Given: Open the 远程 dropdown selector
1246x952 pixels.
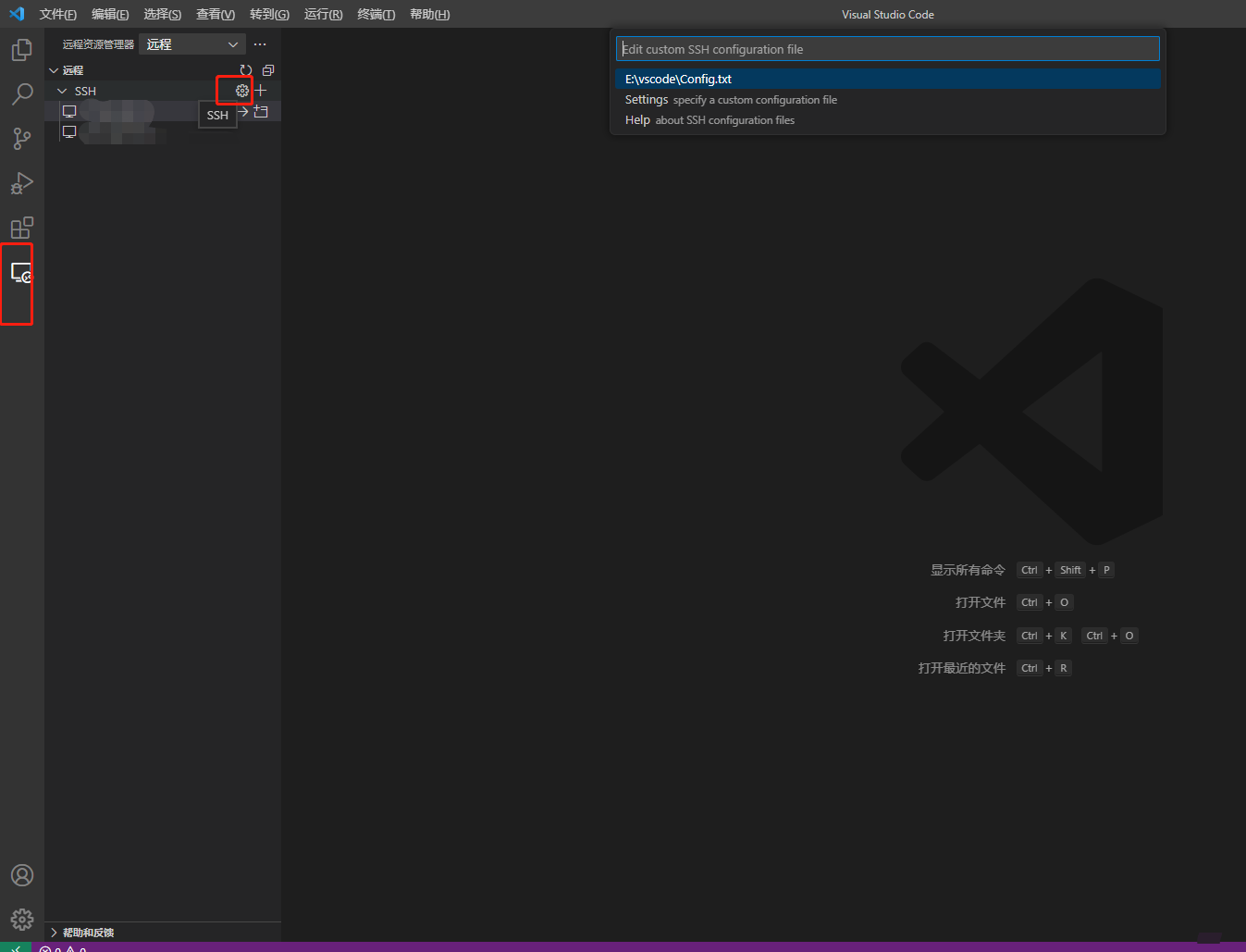Looking at the screenshot, I should [x=192, y=44].
